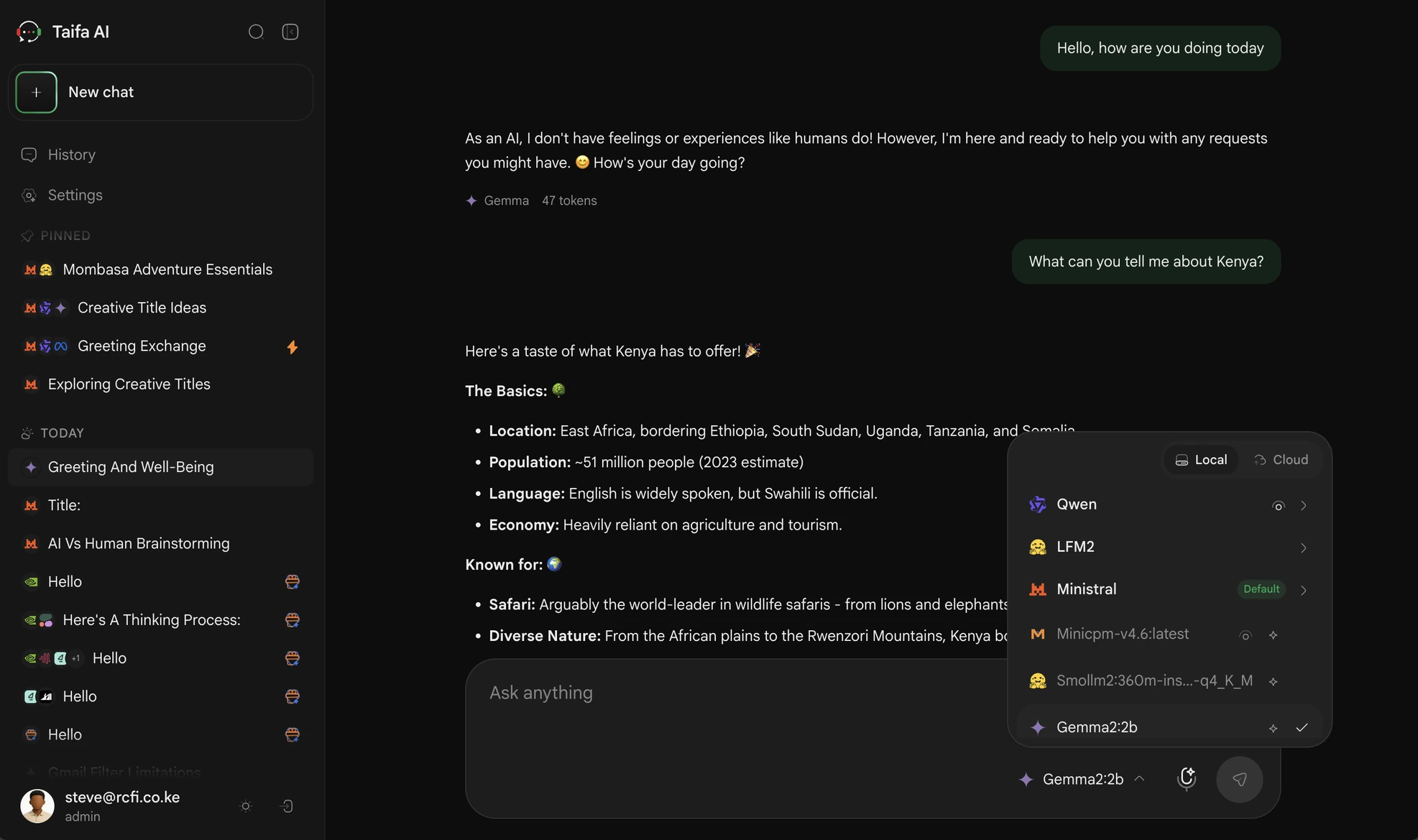1418x840 pixels.
Task: Select the Minicpm-v4.6:latest model
Action: (x=1169, y=634)
